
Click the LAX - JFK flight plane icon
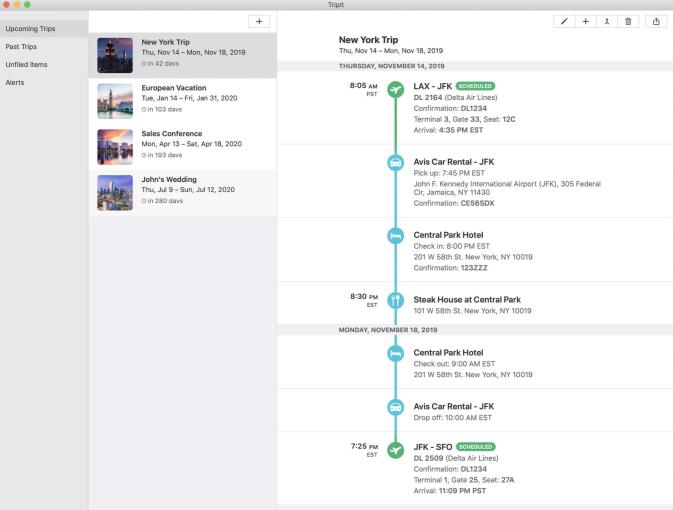[395, 90]
